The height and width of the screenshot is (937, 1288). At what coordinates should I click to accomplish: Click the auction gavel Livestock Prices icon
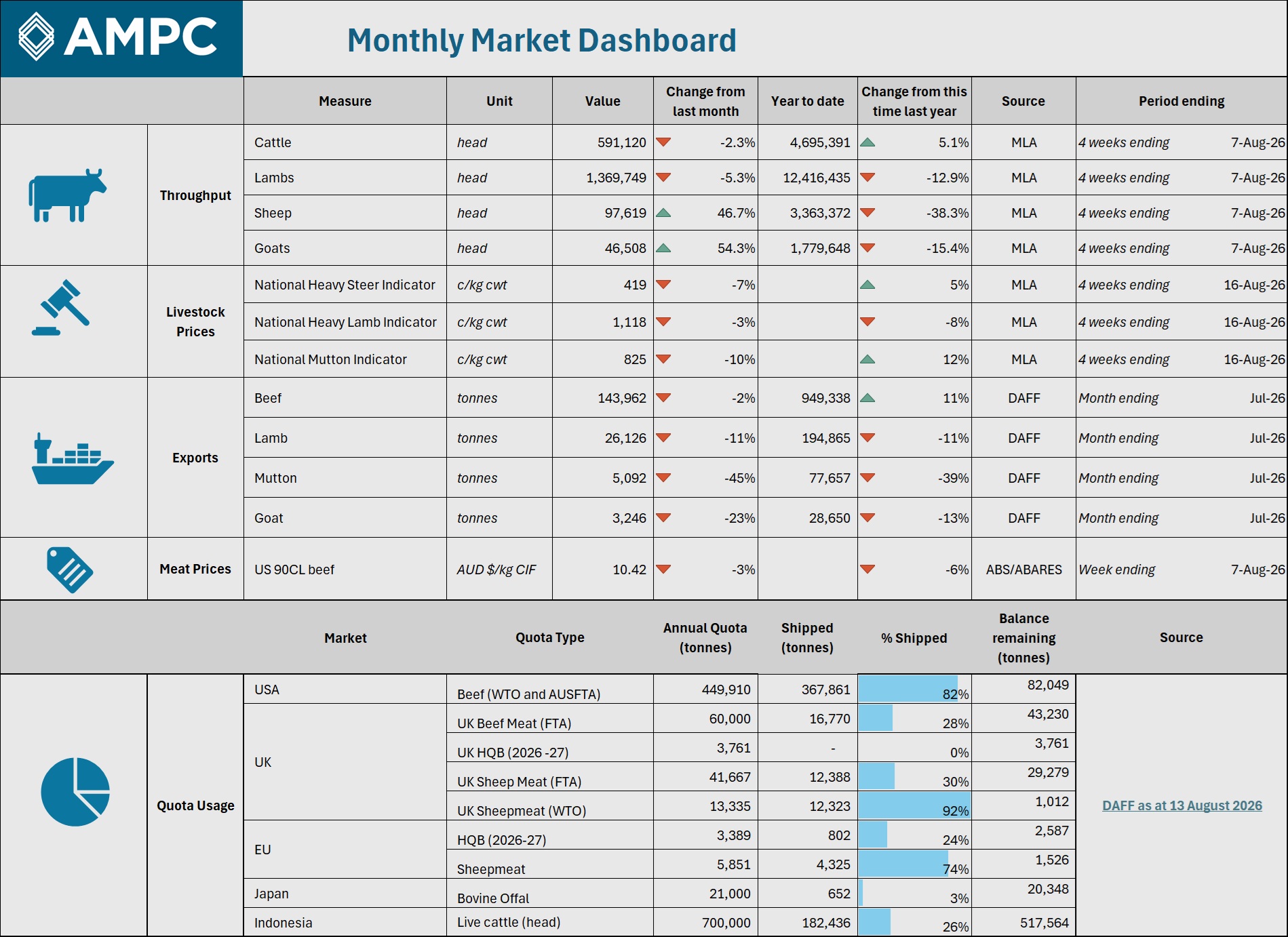(60, 308)
